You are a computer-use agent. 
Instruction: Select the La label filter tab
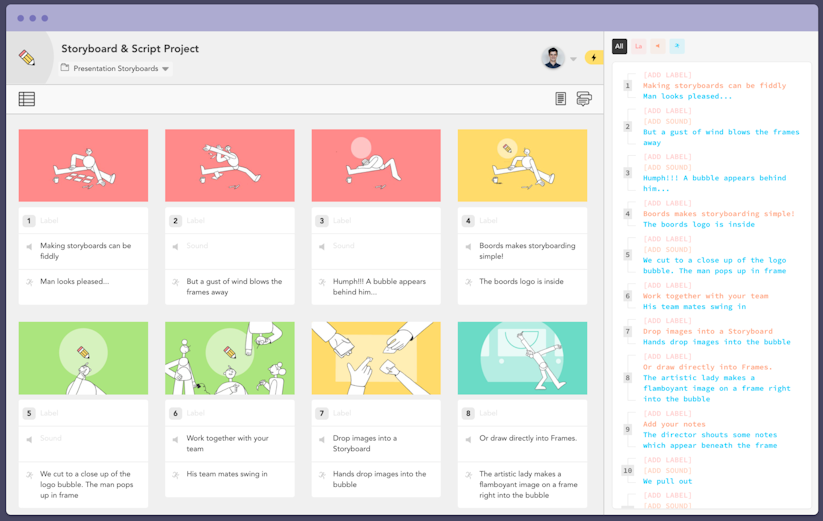click(639, 46)
